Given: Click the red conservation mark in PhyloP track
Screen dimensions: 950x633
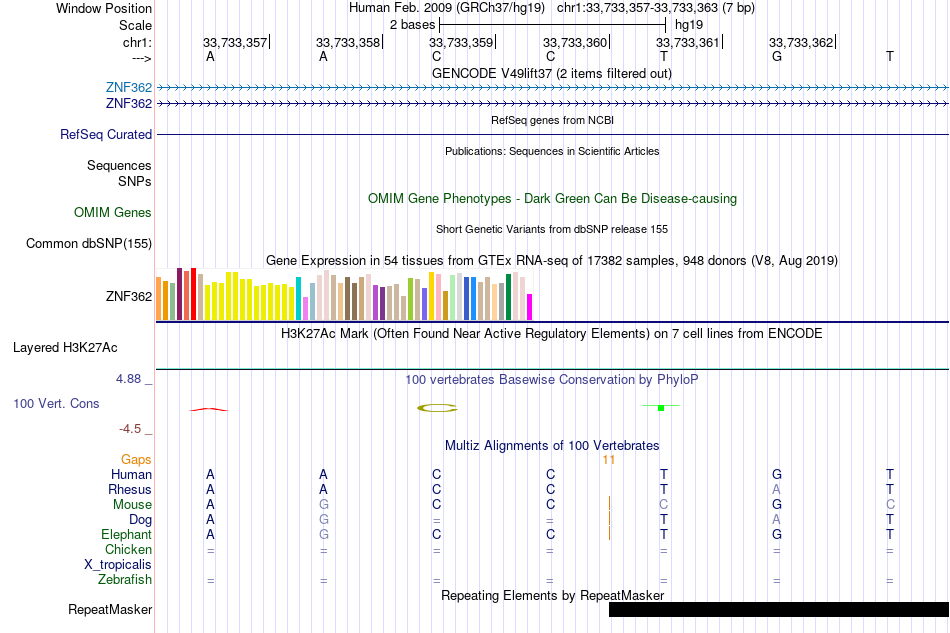Looking at the screenshot, I should tap(208, 409).
